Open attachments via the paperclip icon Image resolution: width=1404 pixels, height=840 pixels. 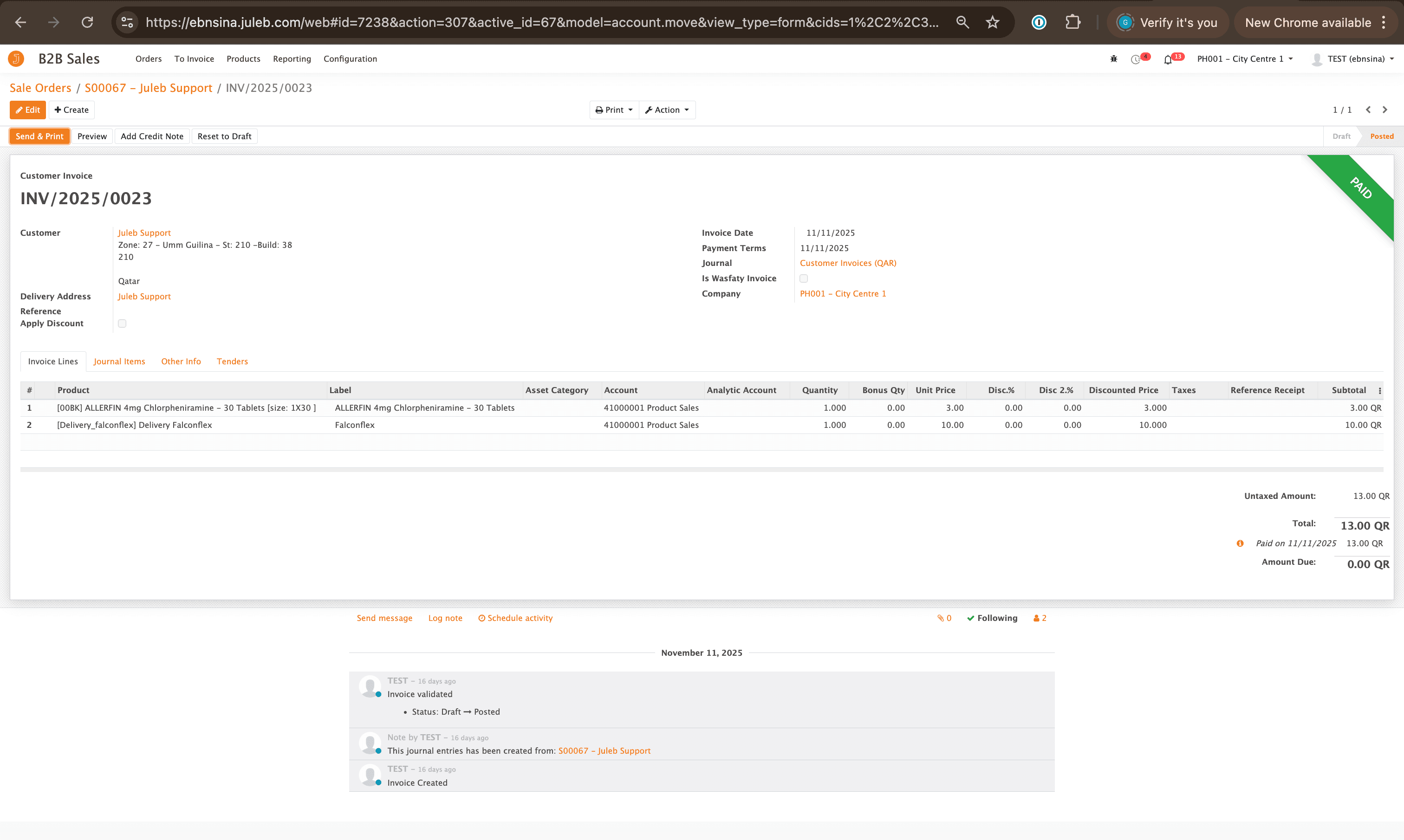(942, 618)
